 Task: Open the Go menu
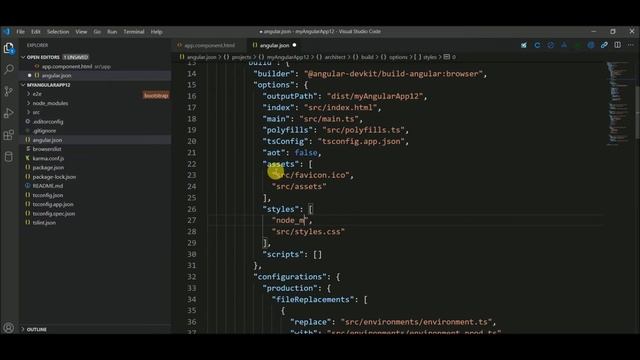point(97,31)
